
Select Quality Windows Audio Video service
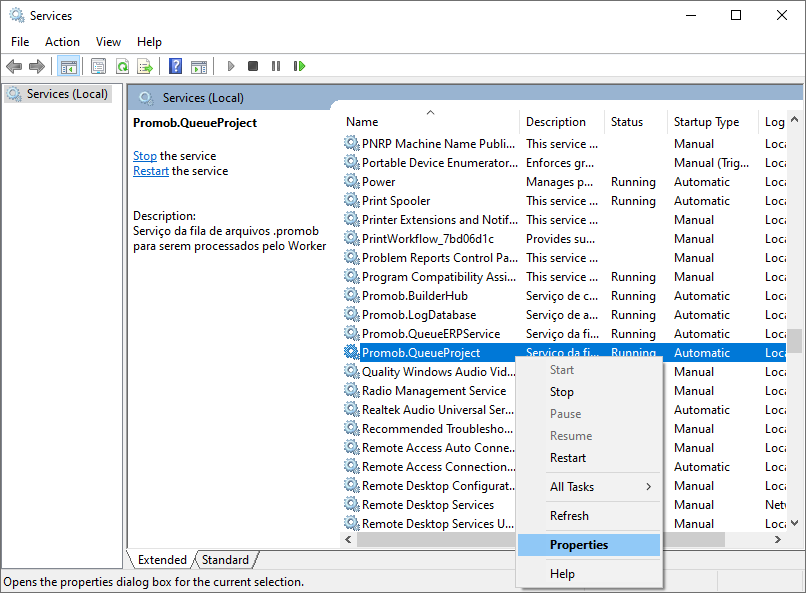[x=429, y=372]
